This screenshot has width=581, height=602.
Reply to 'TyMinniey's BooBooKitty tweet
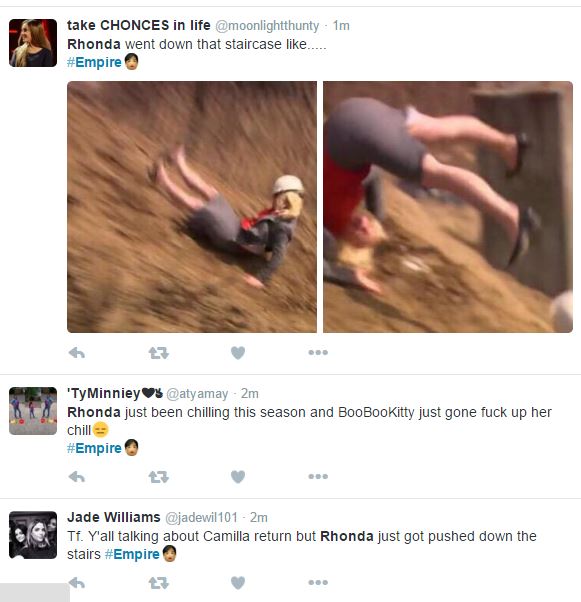77,476
